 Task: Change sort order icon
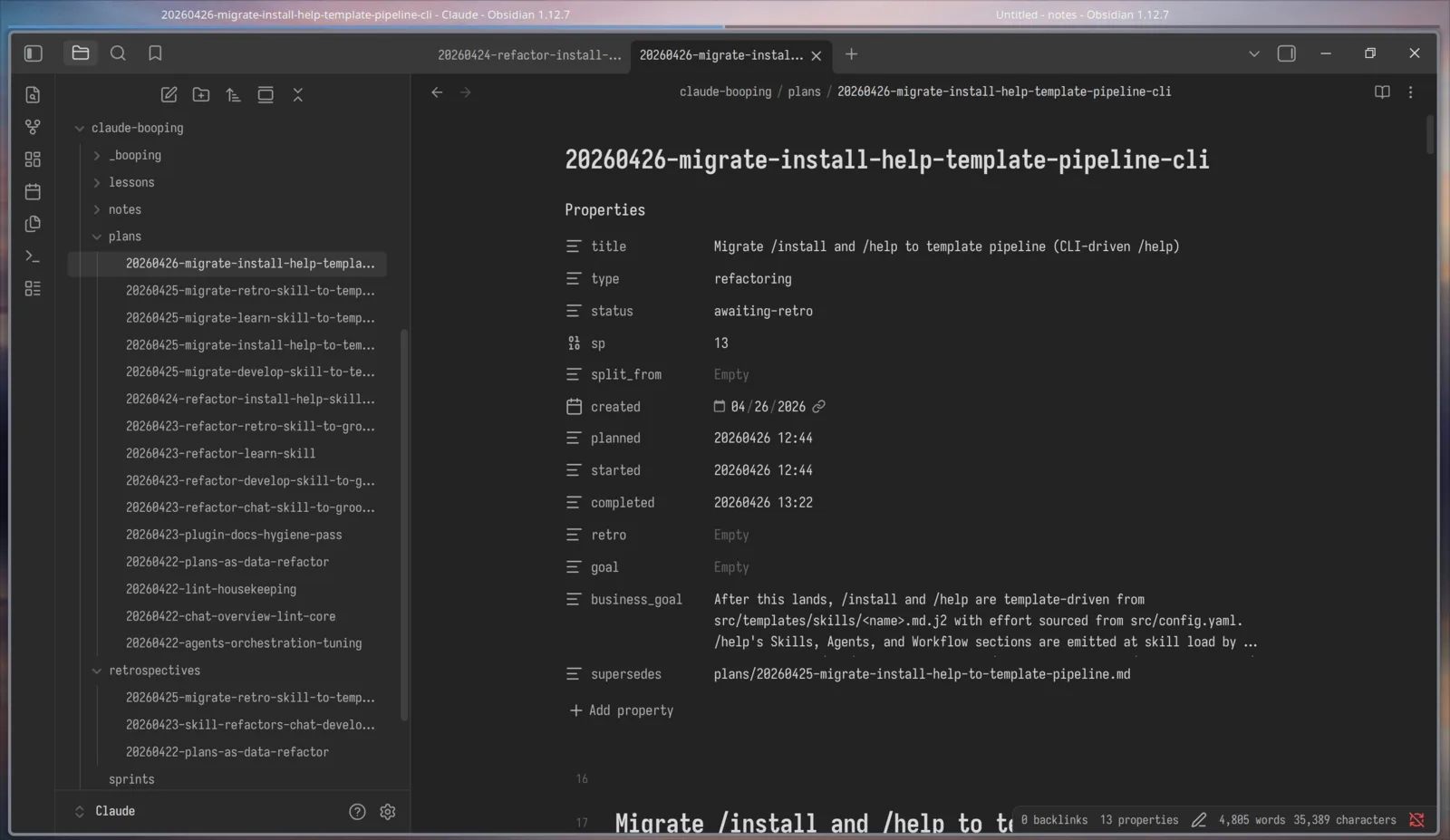coord(233,95)
